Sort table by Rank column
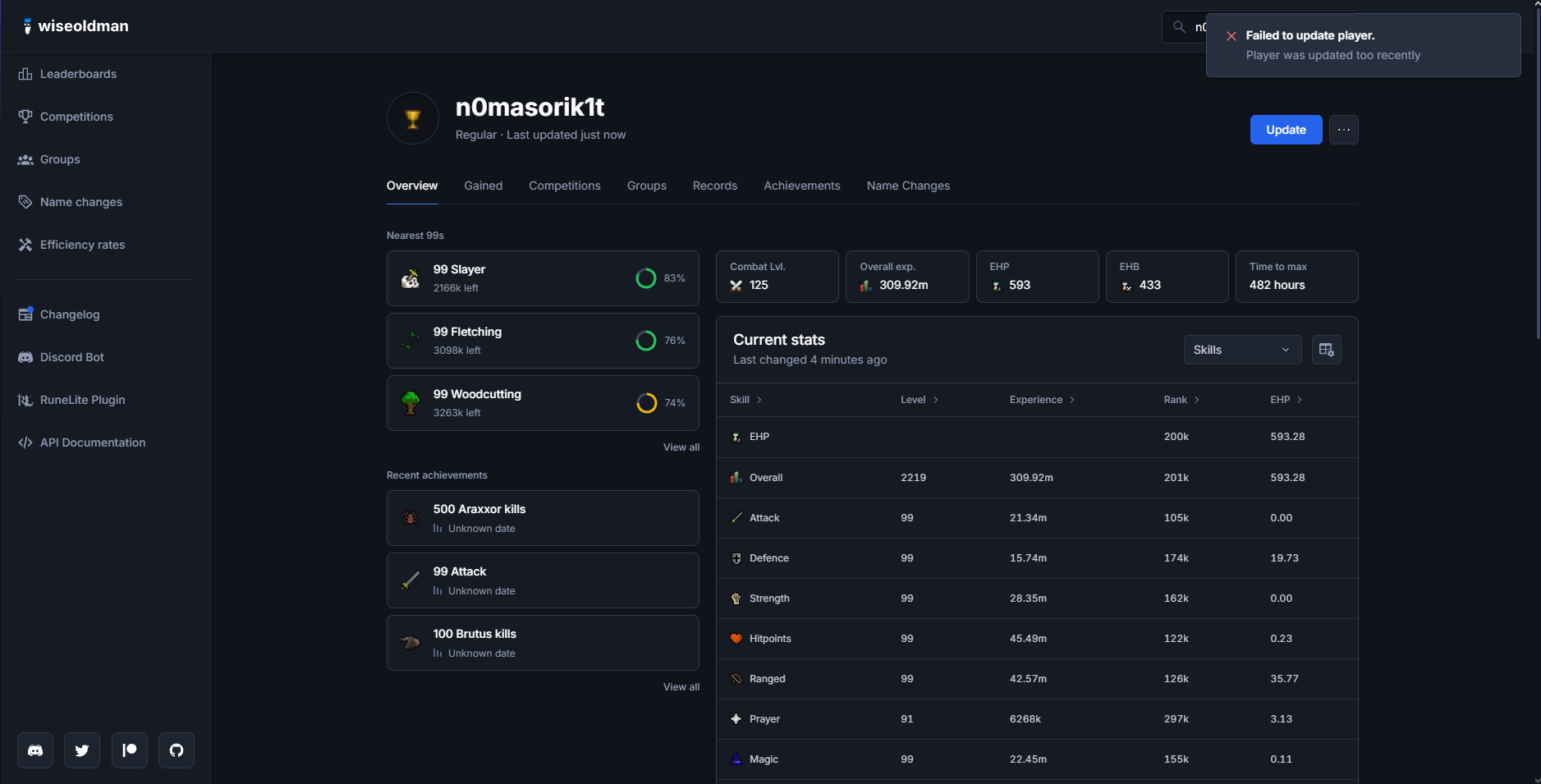Image resolution: width=1541 pixels, height=784 pixels. (x=1181, y=400)
